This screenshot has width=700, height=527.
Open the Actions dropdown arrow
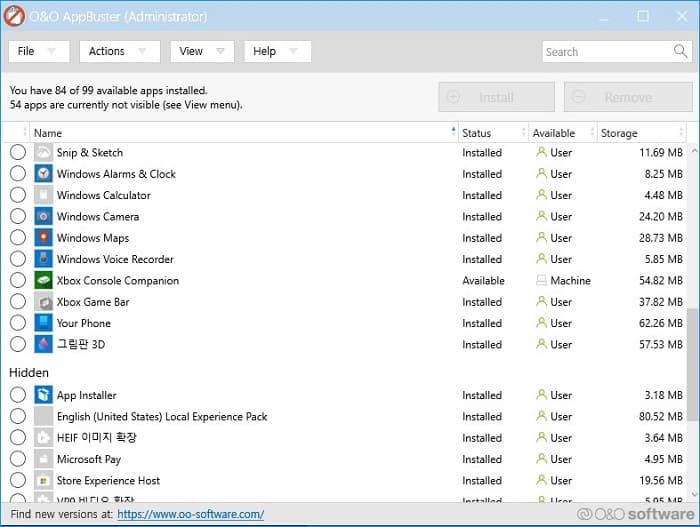click(x=142, y=51)
